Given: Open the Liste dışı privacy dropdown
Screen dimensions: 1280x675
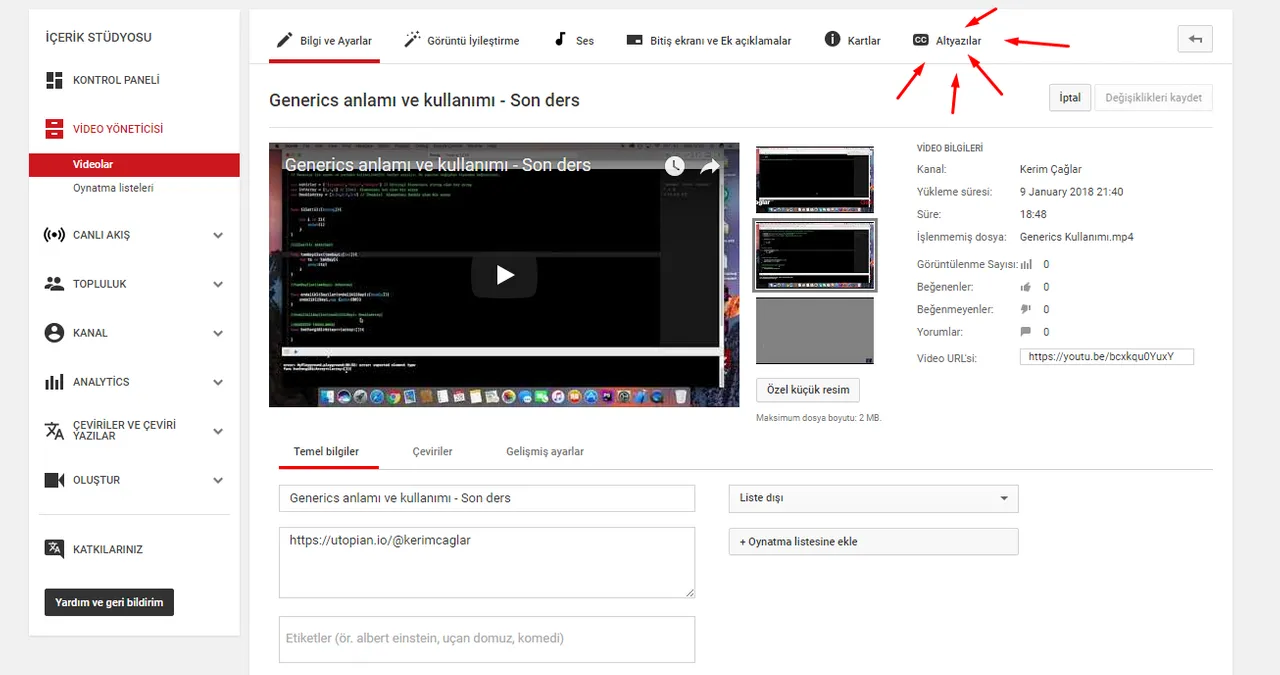Looking at the screenshot, I should click(x=873, y=498).
